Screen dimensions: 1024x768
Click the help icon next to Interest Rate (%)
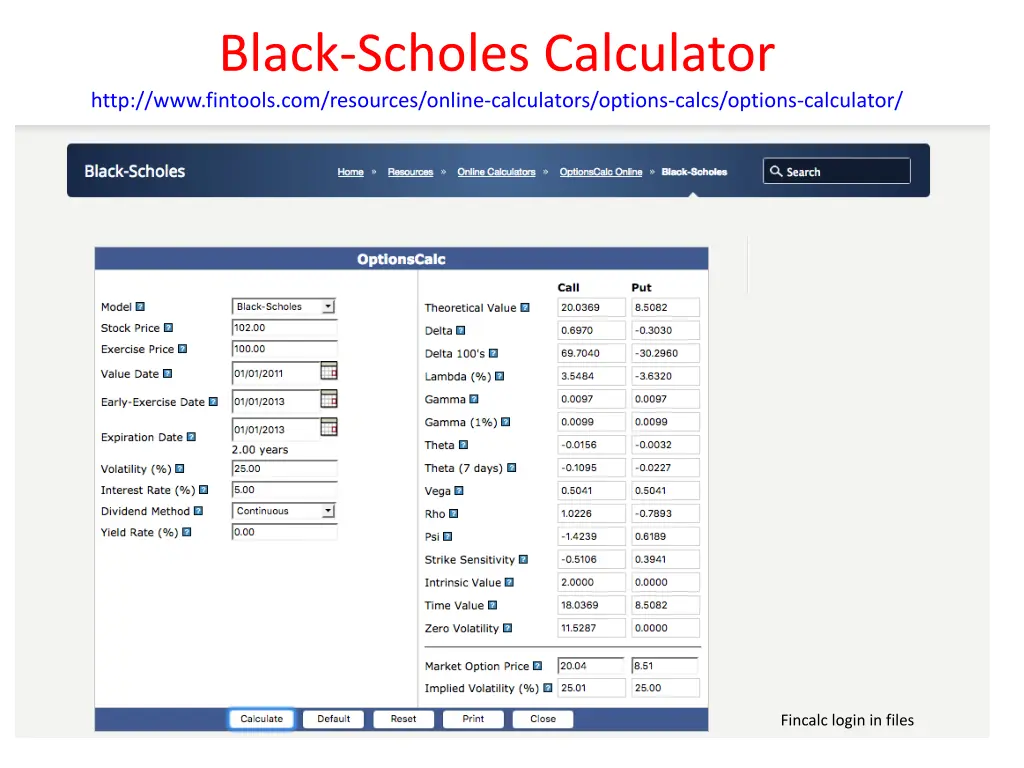click(204, 490)
